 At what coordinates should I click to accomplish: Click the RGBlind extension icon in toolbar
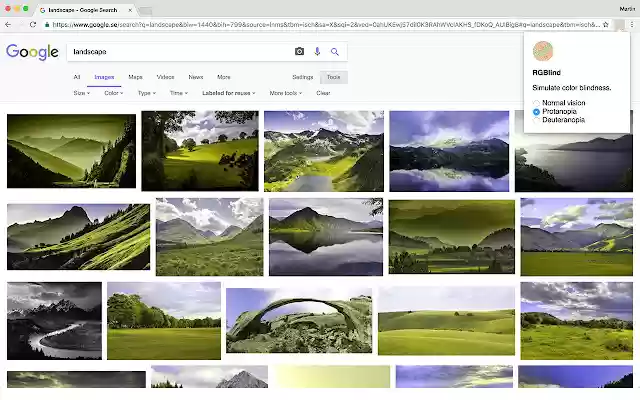620,24
